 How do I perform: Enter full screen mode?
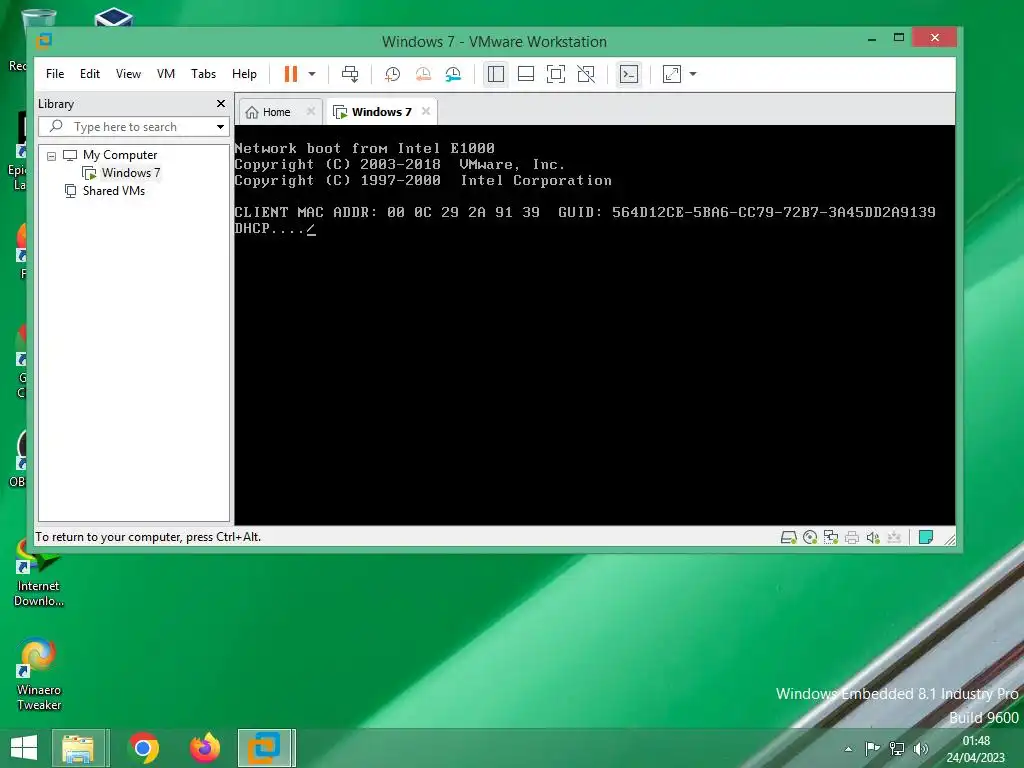click(556, 74)
